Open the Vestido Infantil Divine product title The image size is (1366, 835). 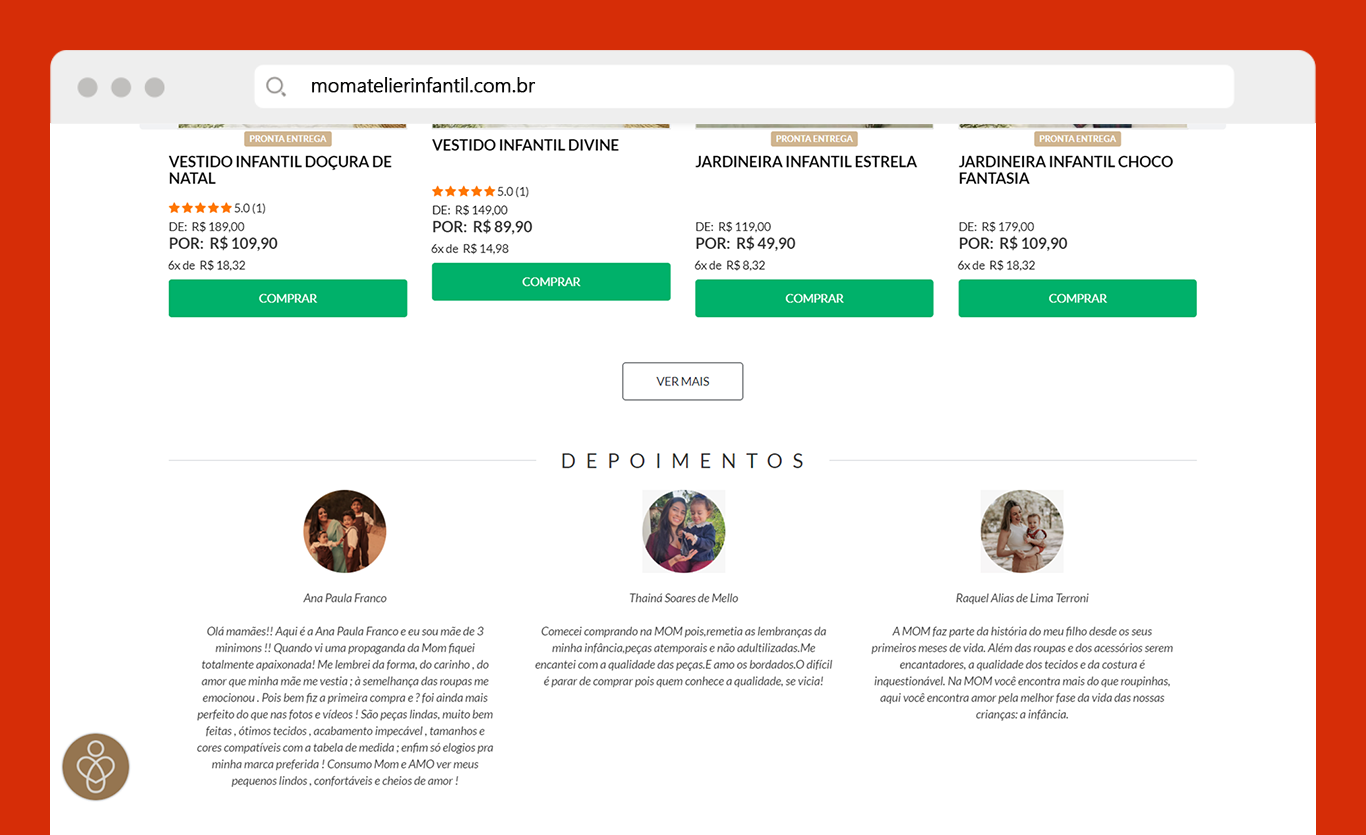click(525, 145)
